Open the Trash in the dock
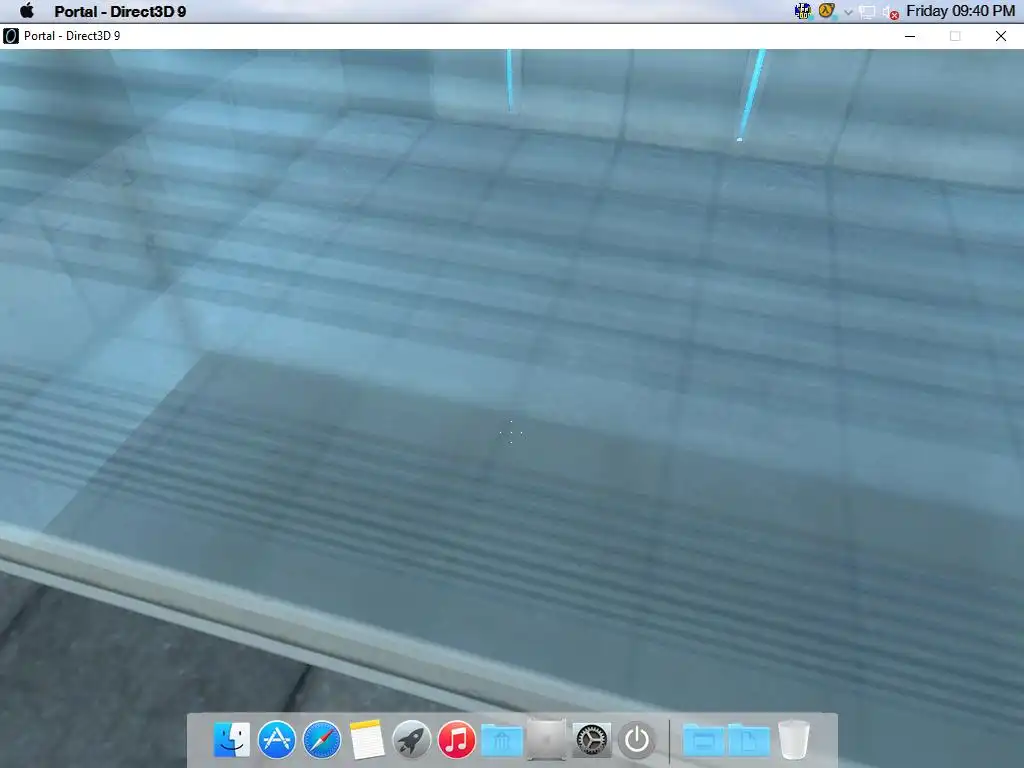This screenshot has height=768, width=1024. click(793, 739)
